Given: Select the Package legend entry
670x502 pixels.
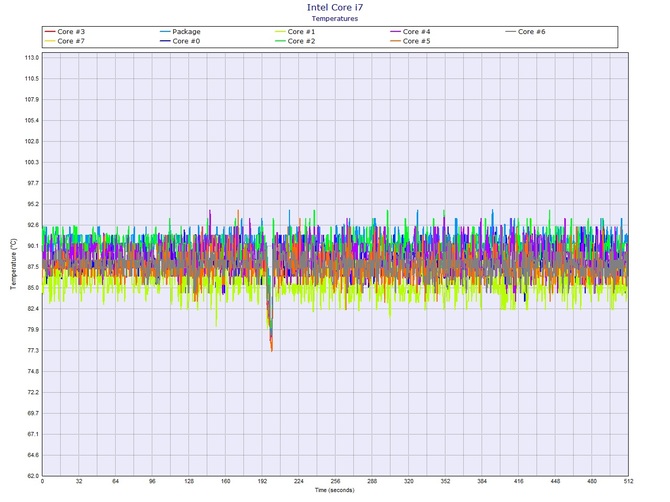Looking at the screenshot, I should (180, 32).
